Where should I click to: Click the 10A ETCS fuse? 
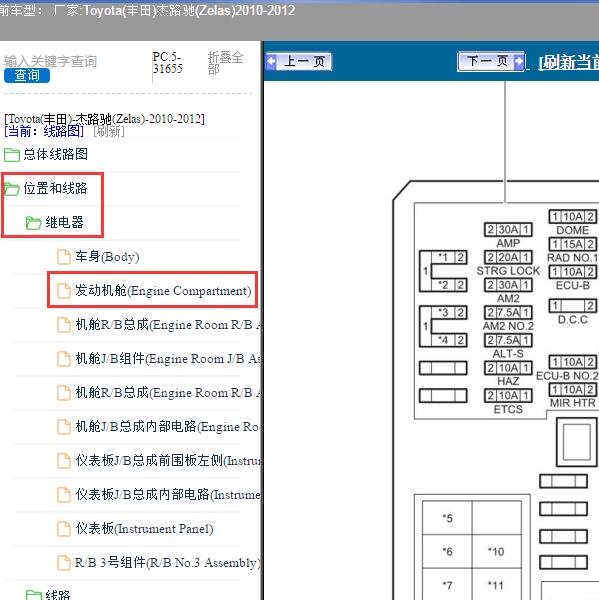click(508, 395)
